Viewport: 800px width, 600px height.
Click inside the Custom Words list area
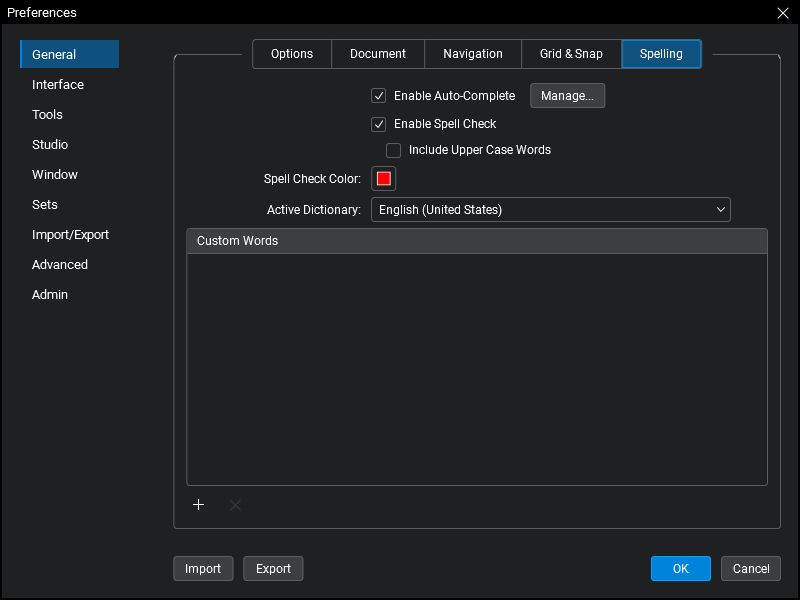(x=476, y=368)
